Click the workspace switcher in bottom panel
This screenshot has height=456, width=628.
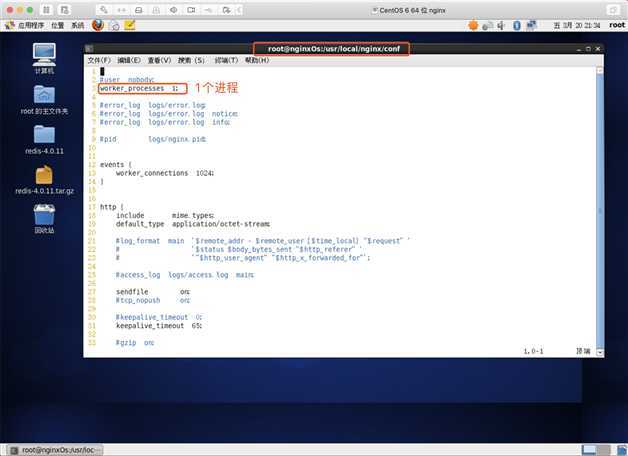pos(596,450)
